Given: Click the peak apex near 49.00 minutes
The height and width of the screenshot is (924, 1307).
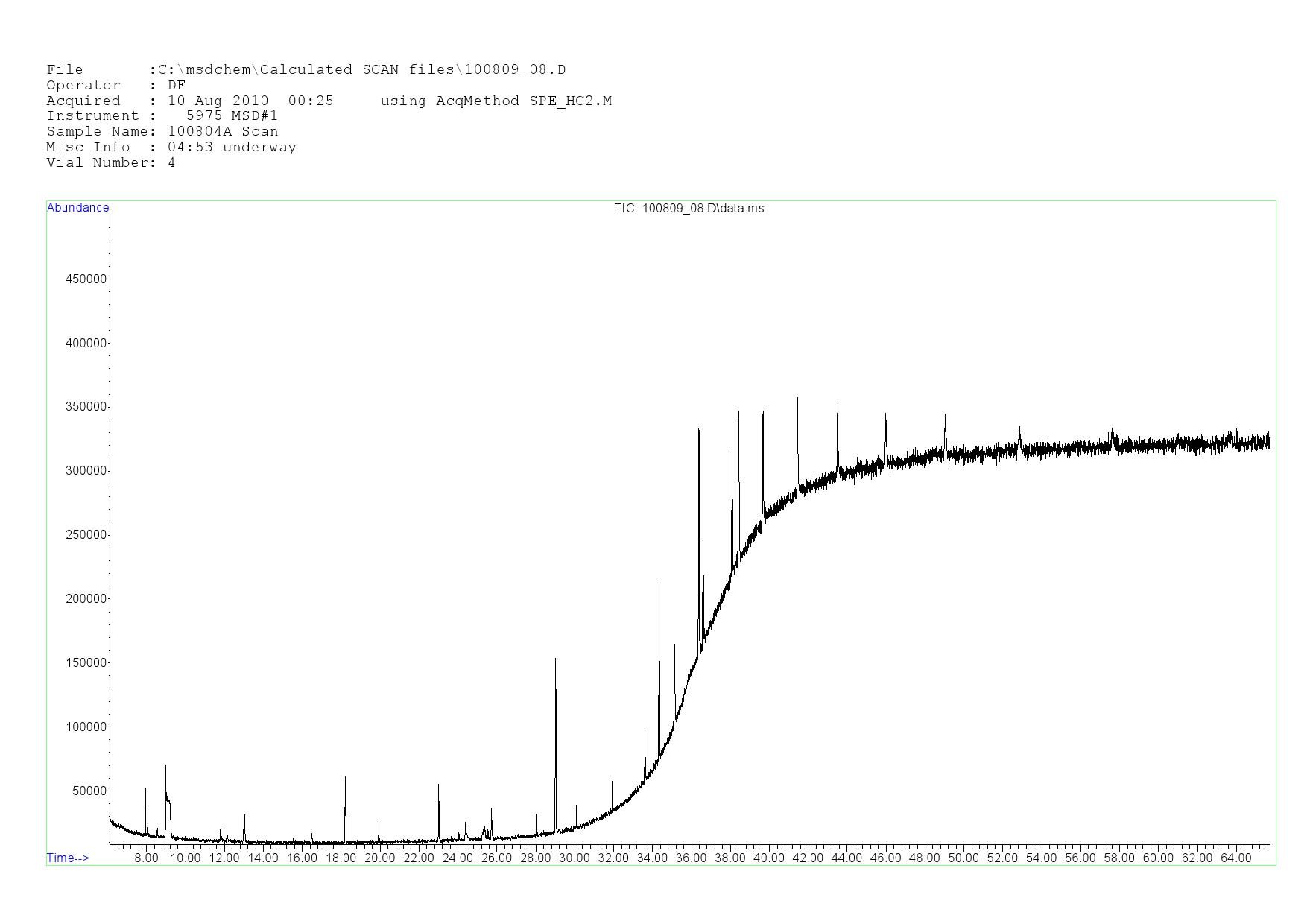Looking at the screenshot, I should tap(945, 415).
